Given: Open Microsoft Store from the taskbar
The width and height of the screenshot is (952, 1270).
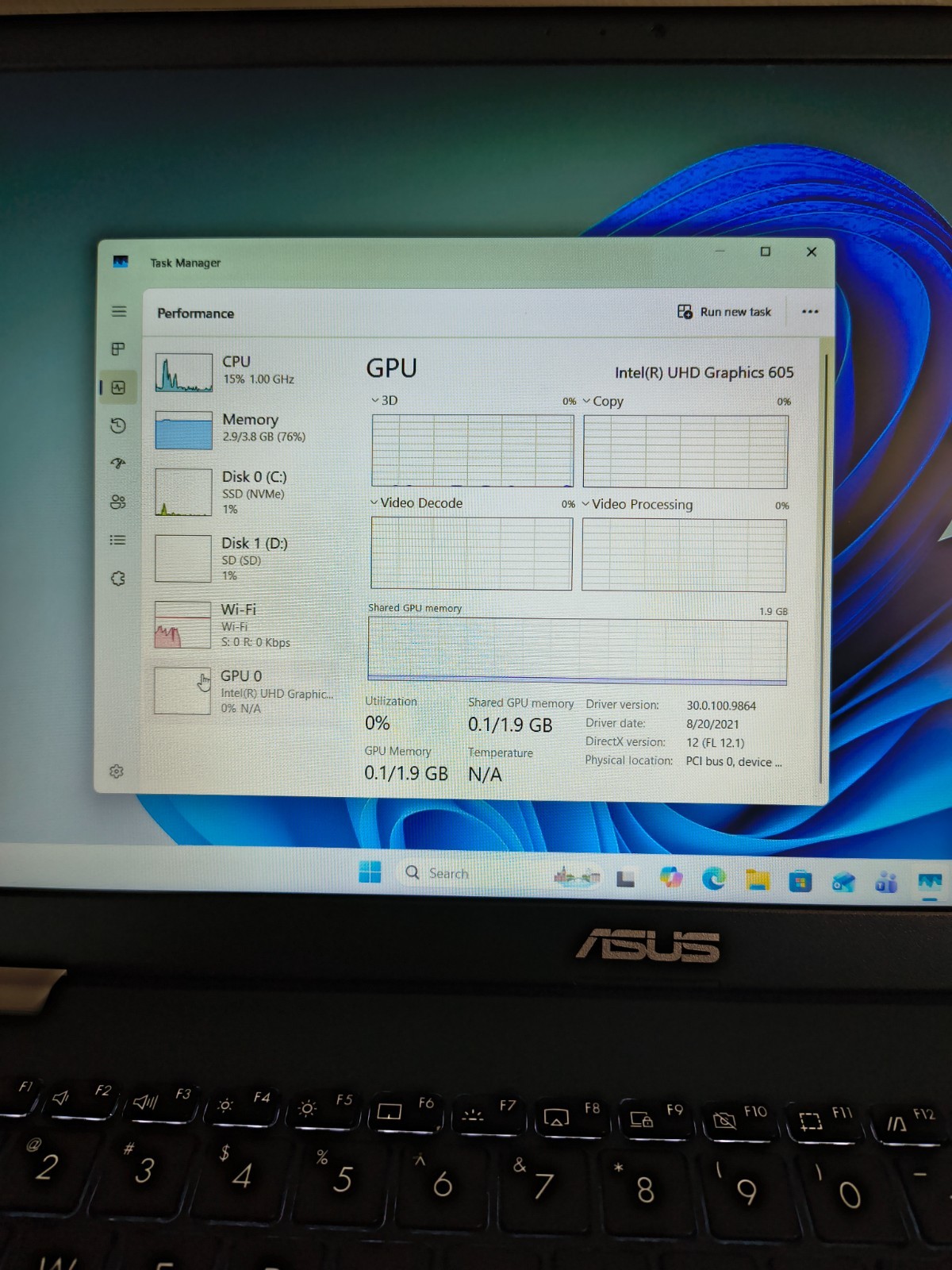Looking at the screenshot, I should (x=800, y=881).
